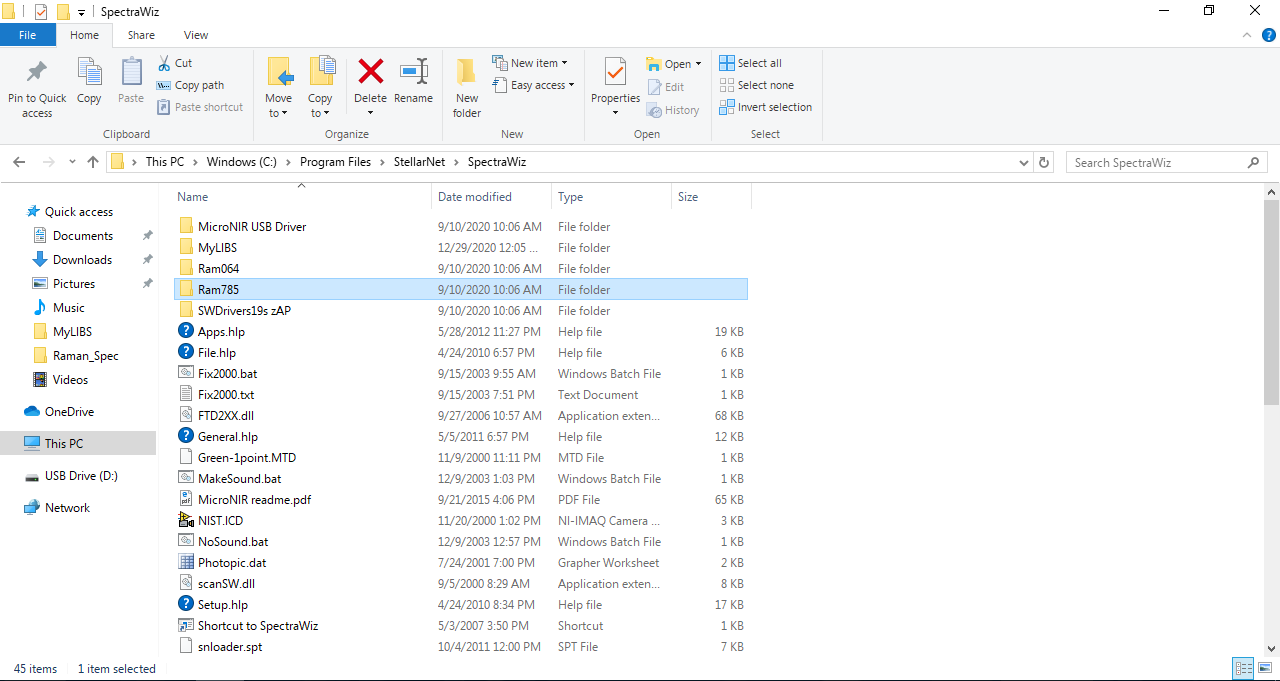Viewport: 1280px width, 681px height.
Task: Collapse the ribbon with the chevron
Action: pos(1246,35)
